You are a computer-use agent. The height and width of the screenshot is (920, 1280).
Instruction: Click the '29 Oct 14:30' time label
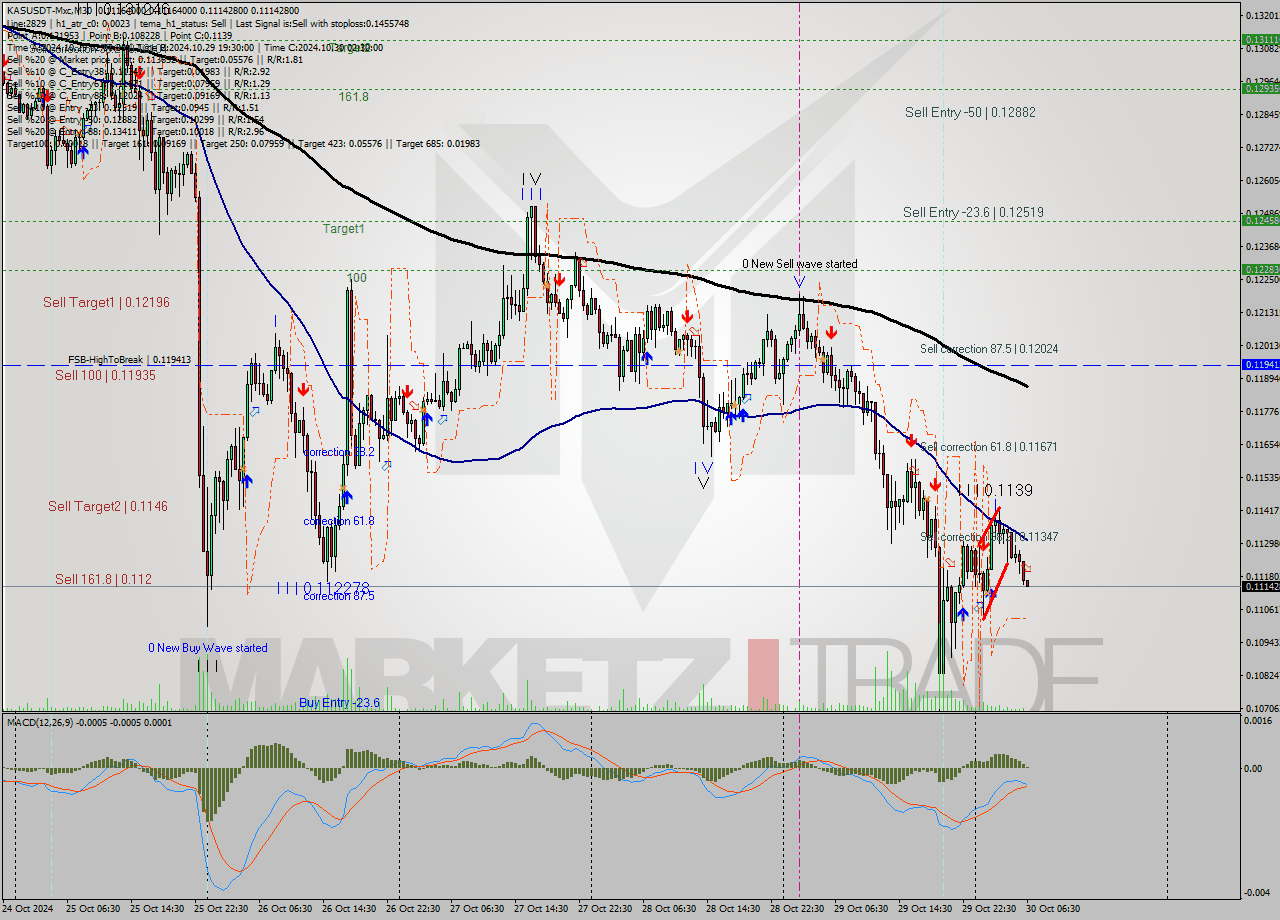pos(925,909)
